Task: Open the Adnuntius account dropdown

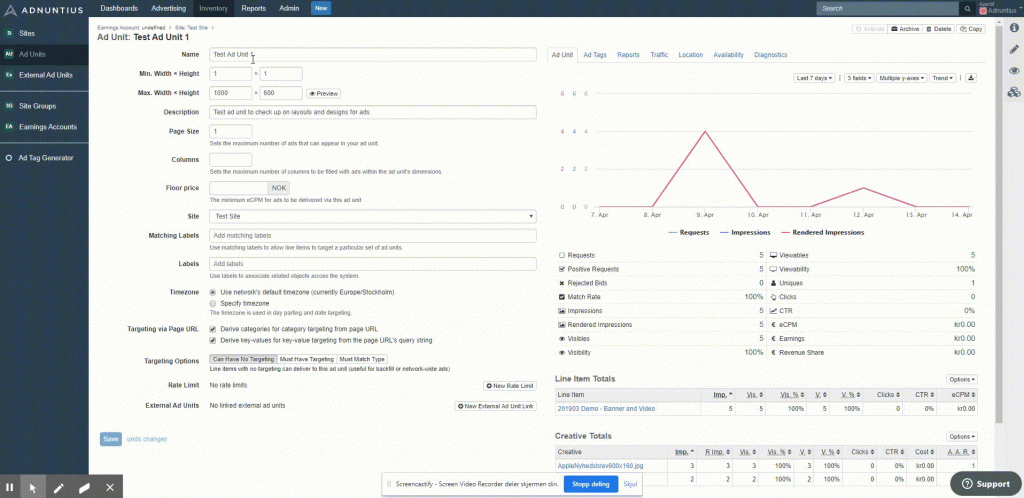Action: 1002,10
